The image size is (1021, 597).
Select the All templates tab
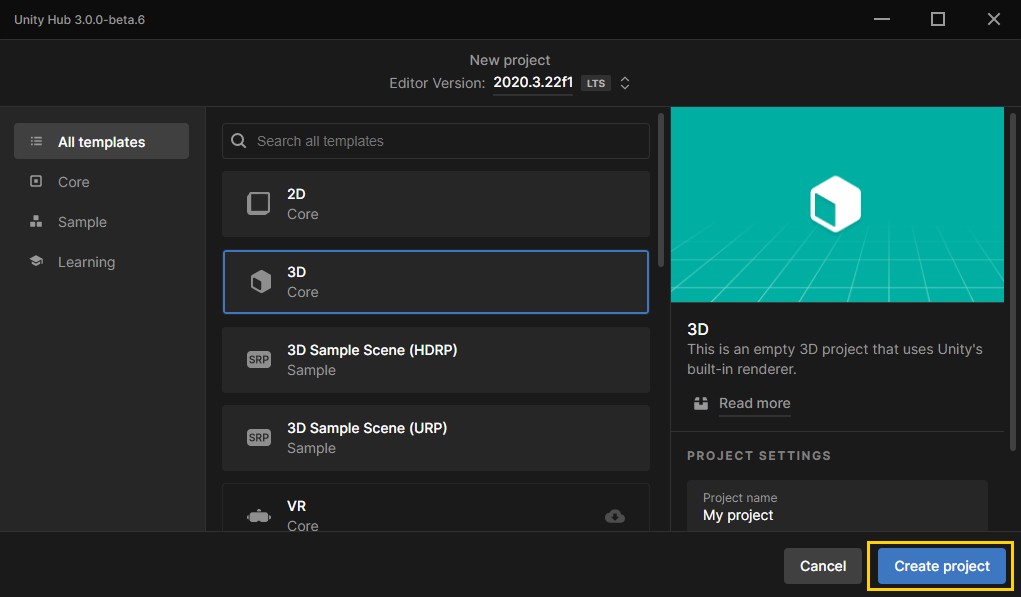[x=102, y=141]
